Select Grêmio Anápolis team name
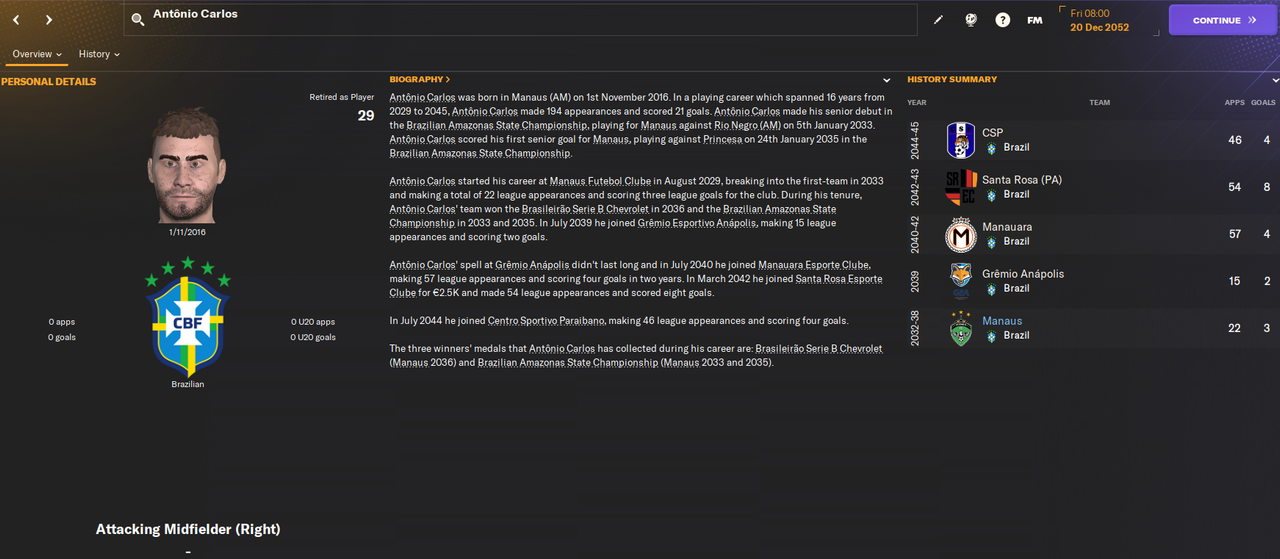The image size is (1280, 559). click(x=1023, y=274)
